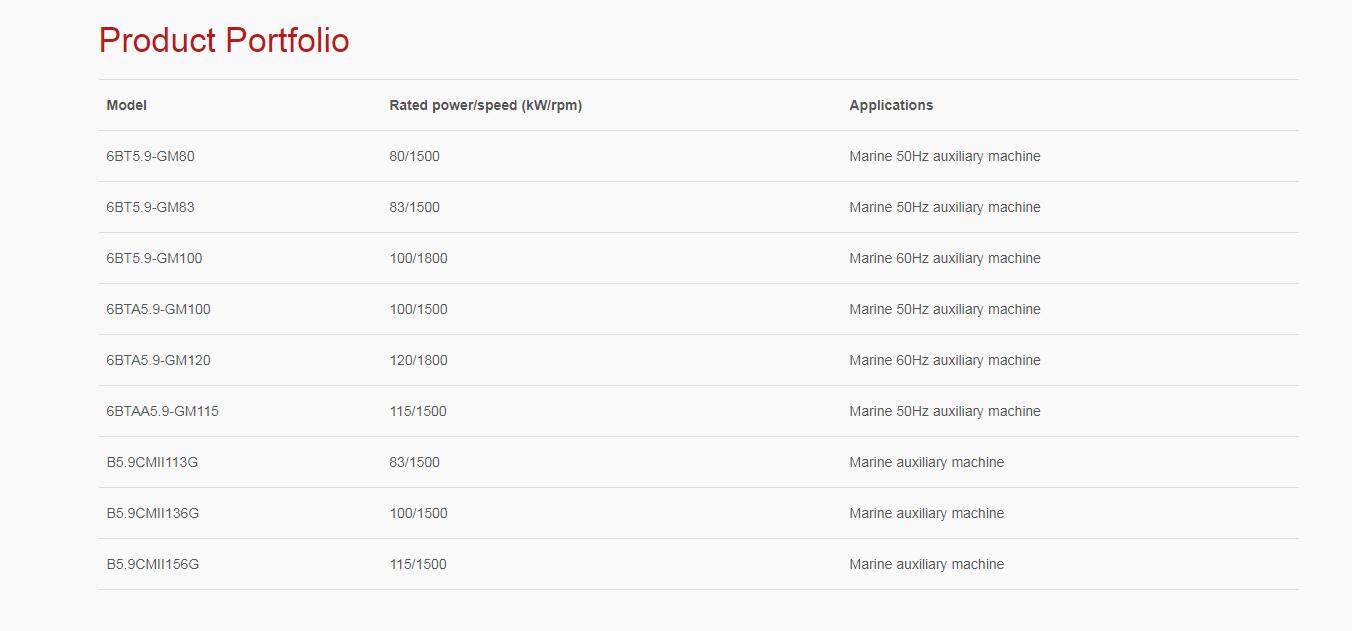Select model B5.9CMII136G
This screenshot has width=1352, height=631.
[152, 513]
